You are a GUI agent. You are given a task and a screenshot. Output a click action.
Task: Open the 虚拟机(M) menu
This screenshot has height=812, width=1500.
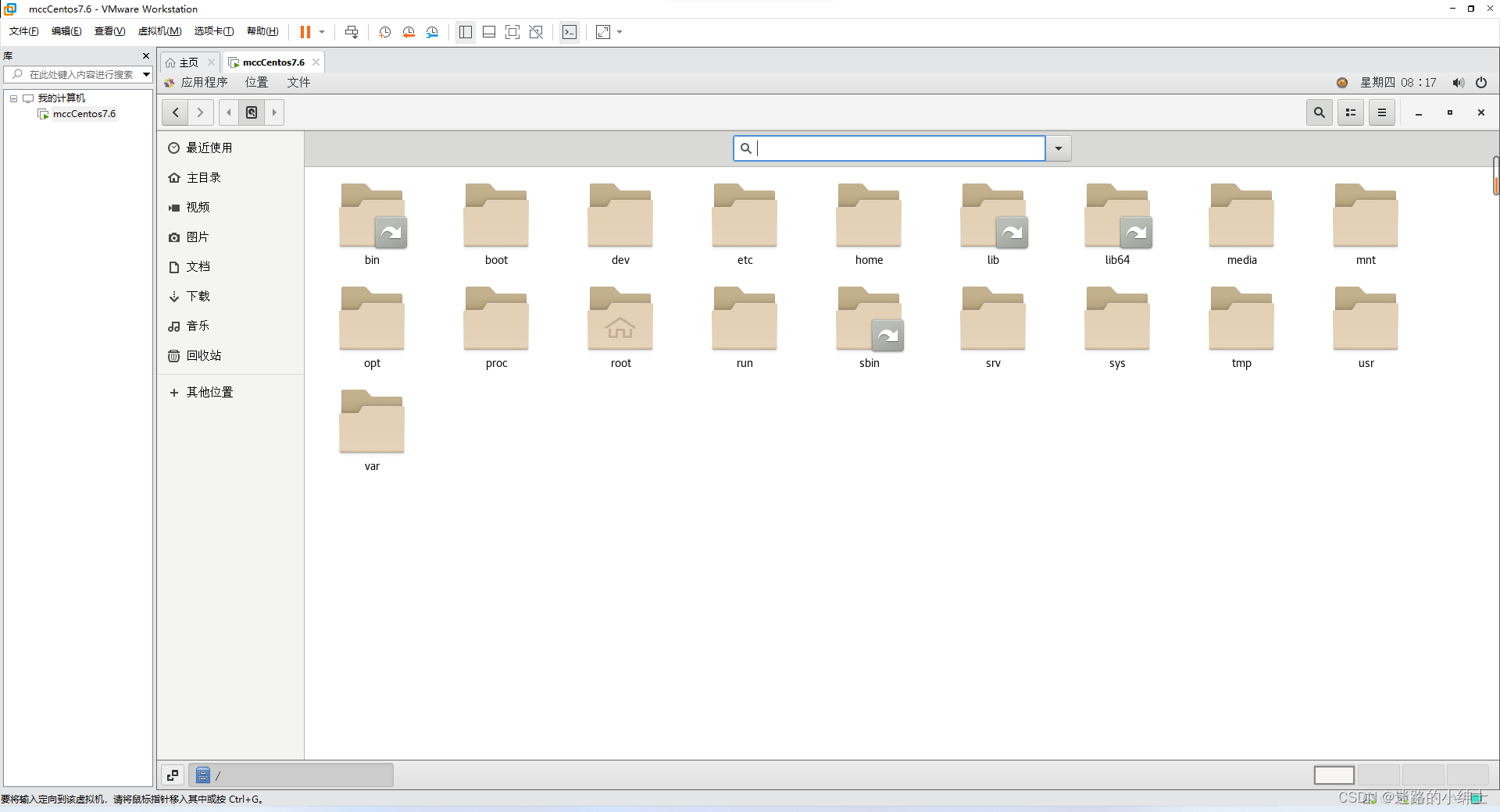click(x=159, y=31)
